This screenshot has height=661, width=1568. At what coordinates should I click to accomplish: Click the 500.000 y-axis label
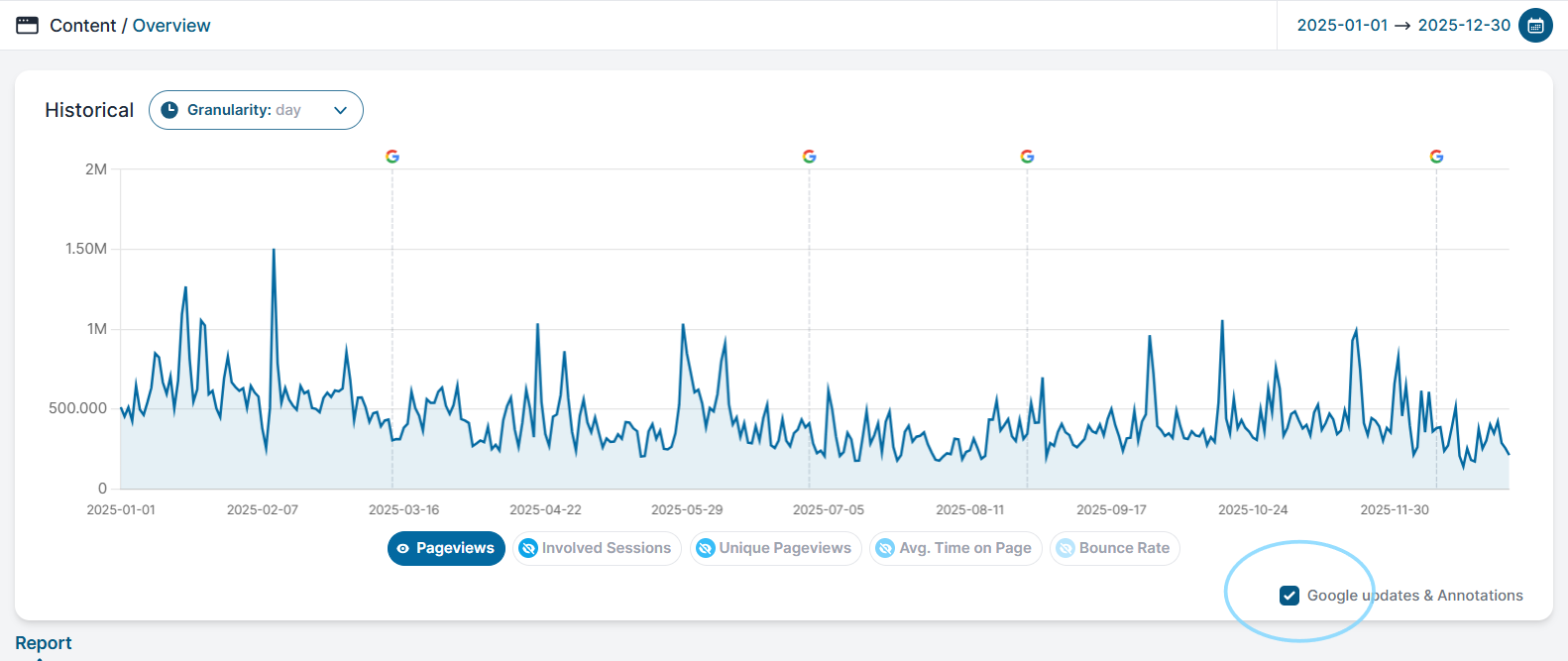coord(78,408)
